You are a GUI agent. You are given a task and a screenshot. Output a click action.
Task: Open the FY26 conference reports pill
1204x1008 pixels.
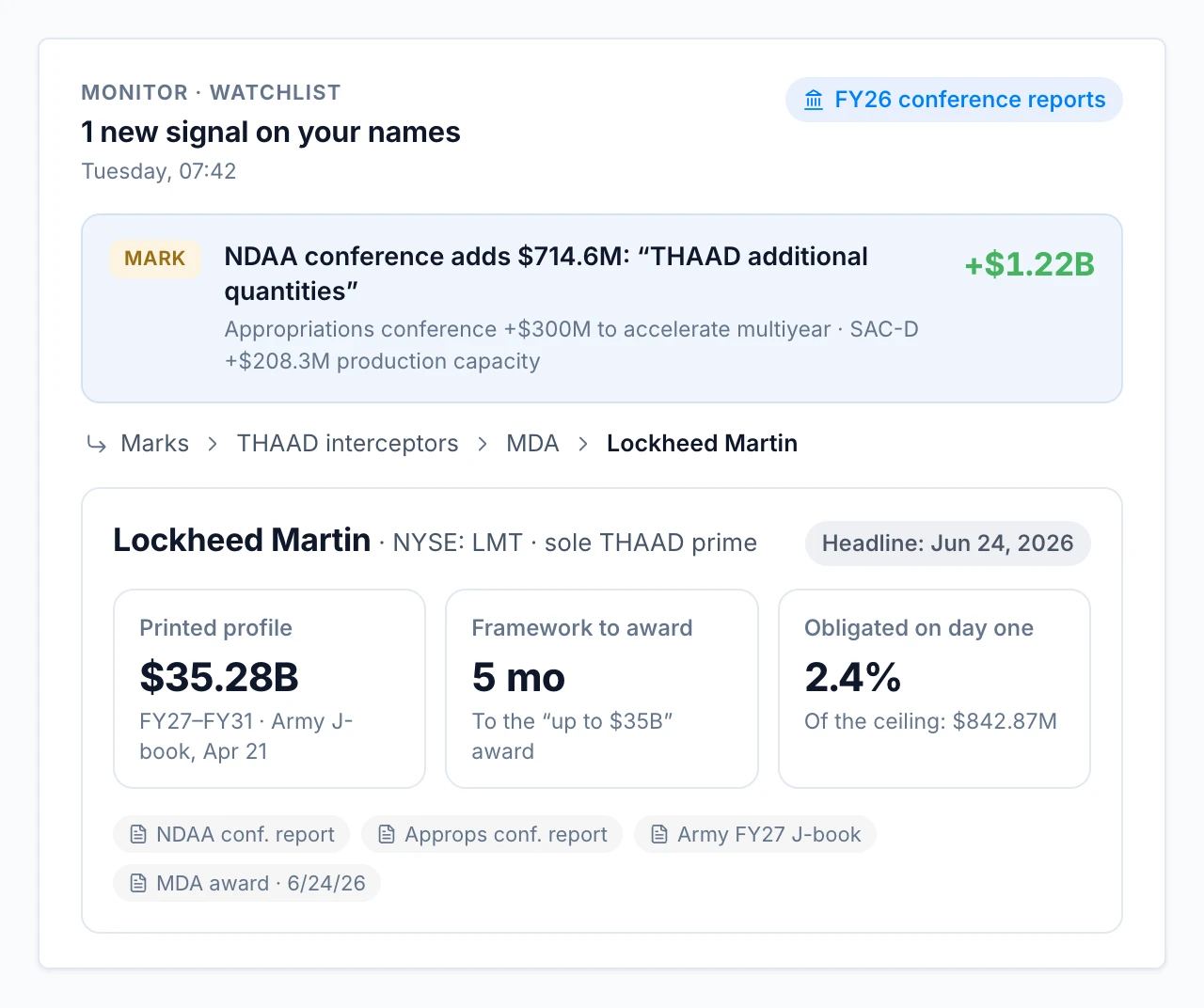point(954,100)
